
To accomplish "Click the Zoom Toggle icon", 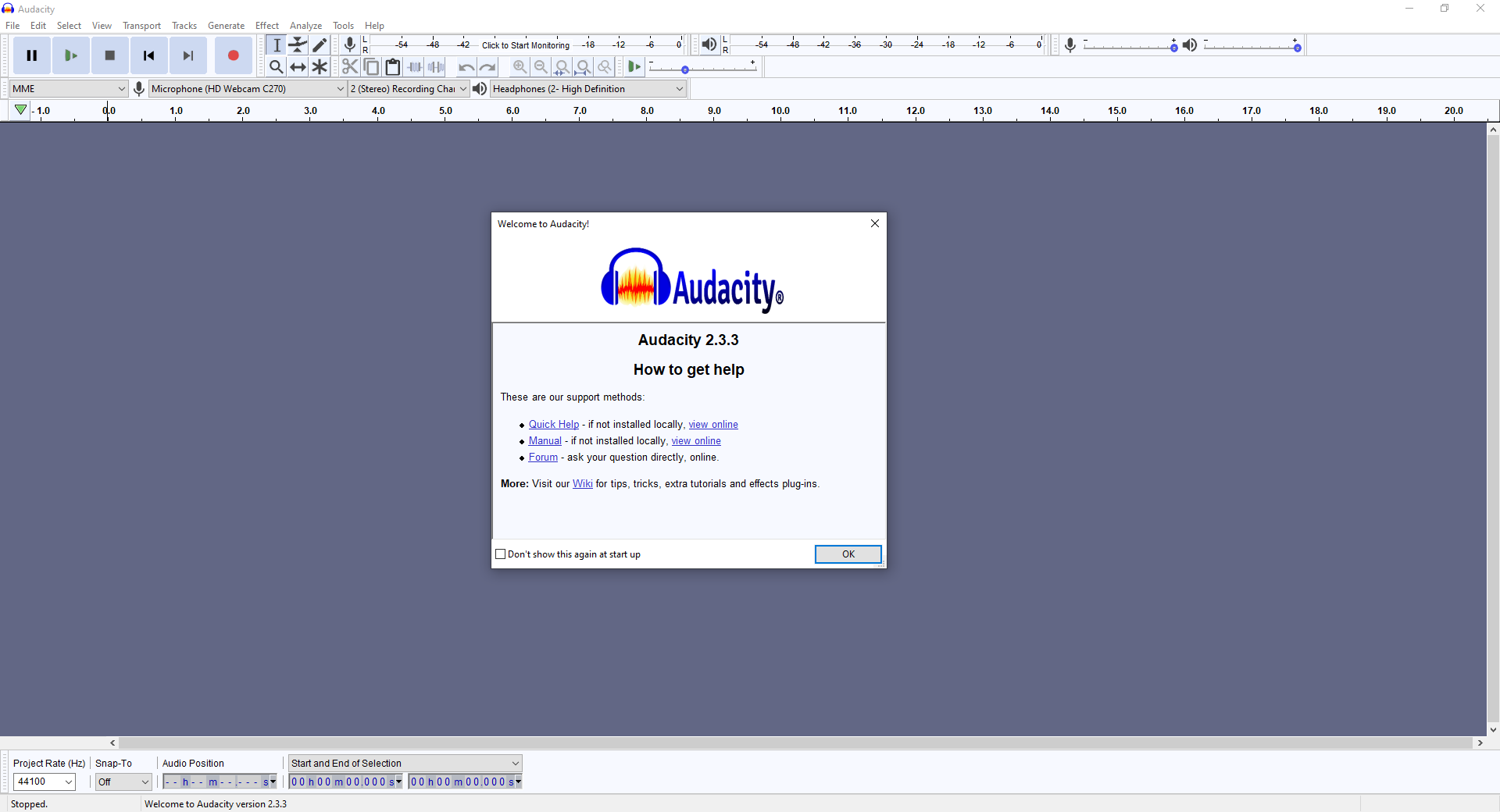I will [x=604, y=67].
